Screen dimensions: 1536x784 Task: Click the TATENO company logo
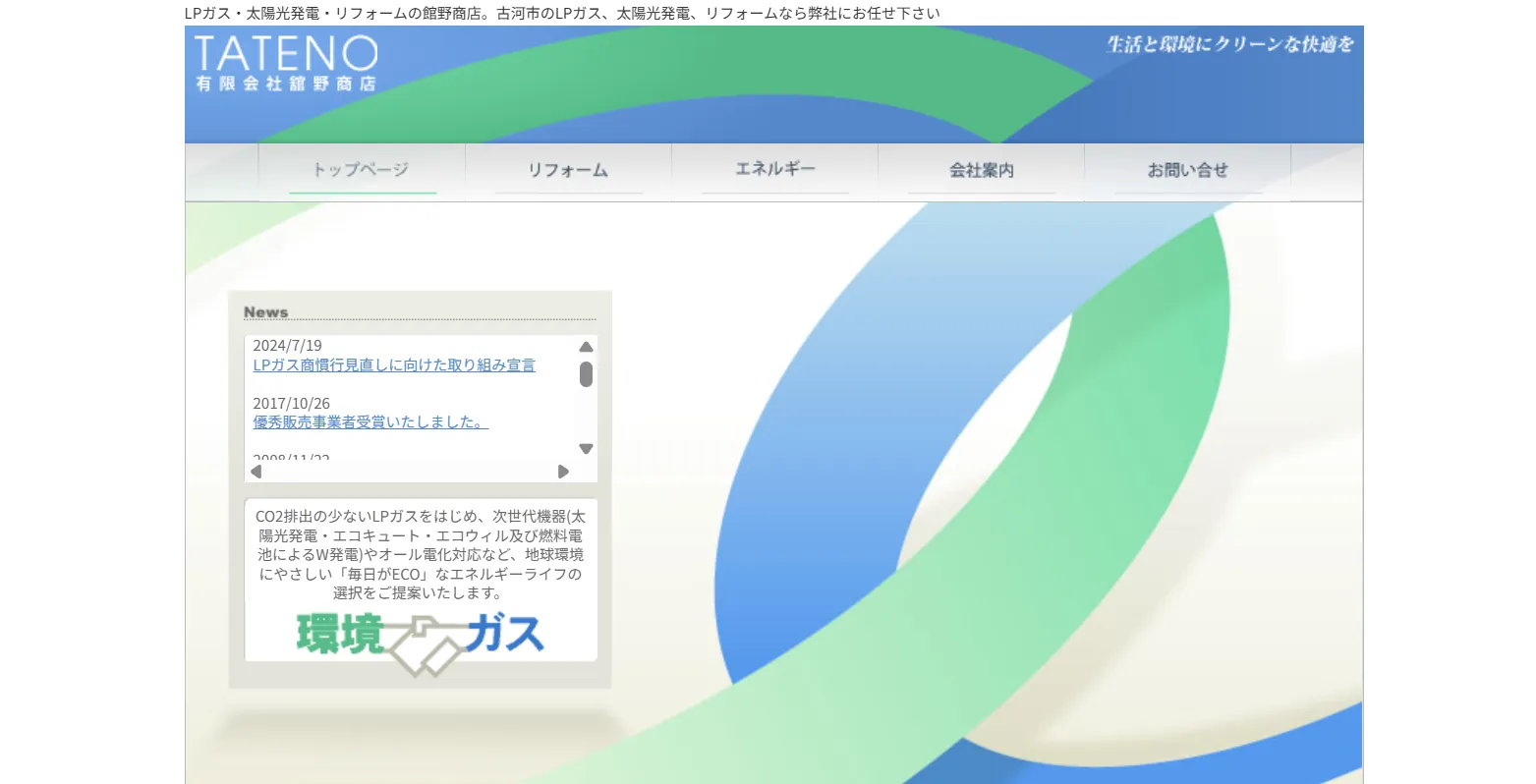point(285,64)
